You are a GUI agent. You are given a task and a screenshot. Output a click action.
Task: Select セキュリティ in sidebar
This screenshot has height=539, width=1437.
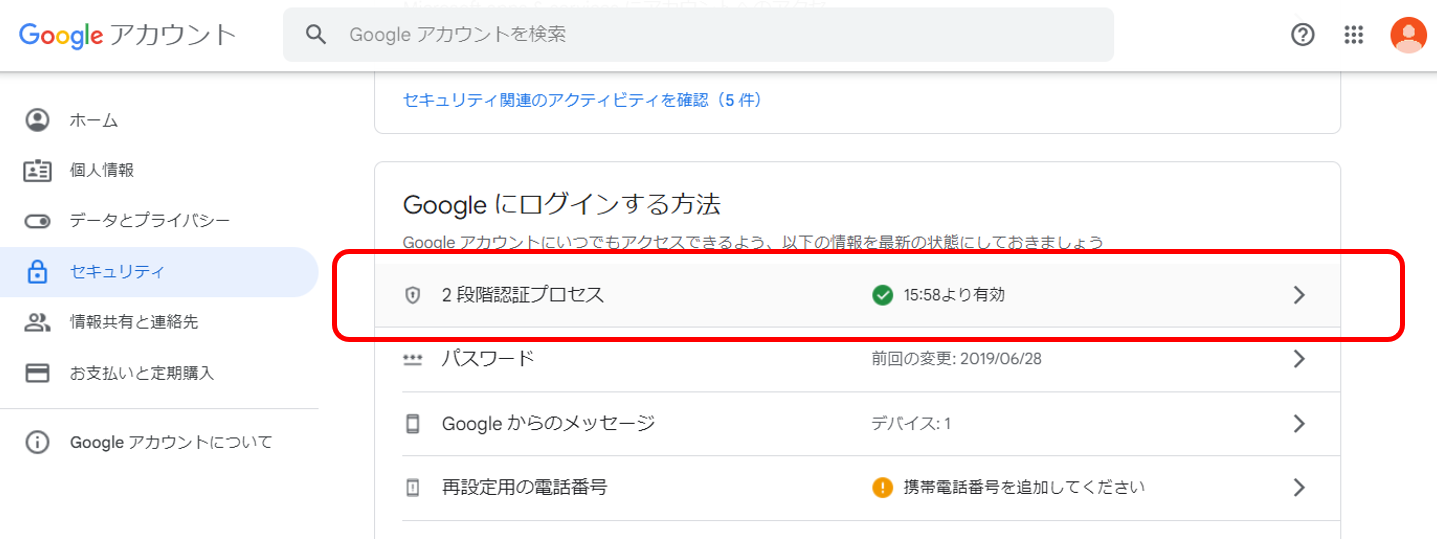[159, 272]
